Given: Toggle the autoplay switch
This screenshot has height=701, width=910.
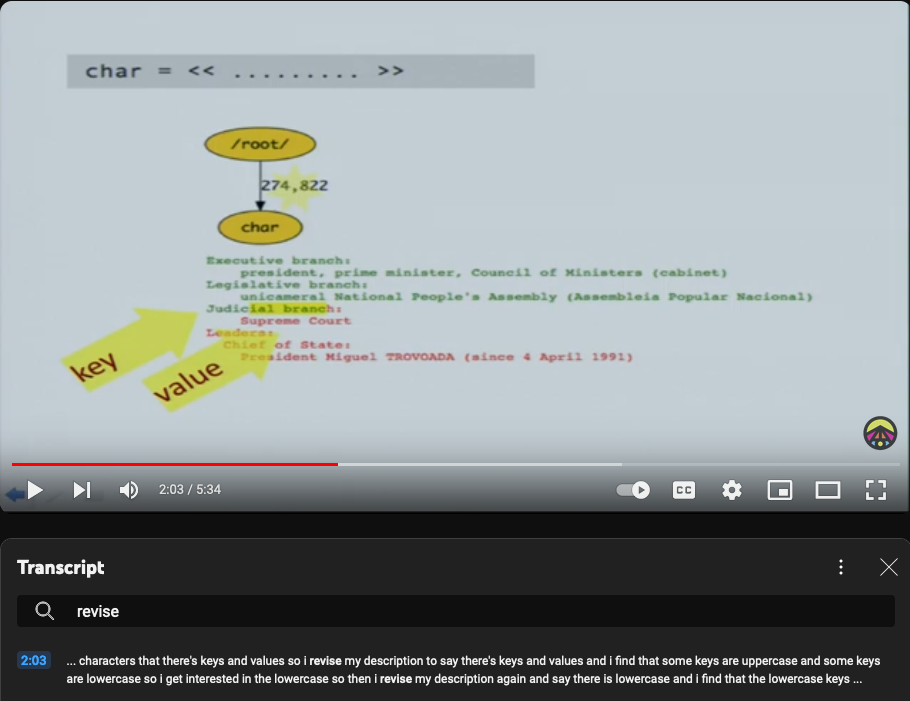Looking at the screenshot, I should pos(633,490).
